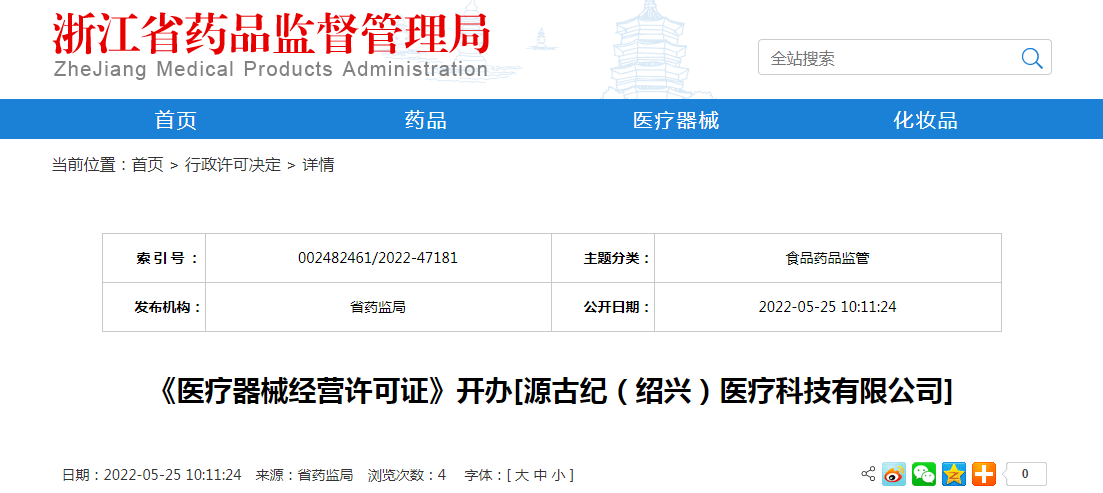The image size is (1103, 493).
Task: Click the 省药监局 publisher cell
Action: (378, 307)
